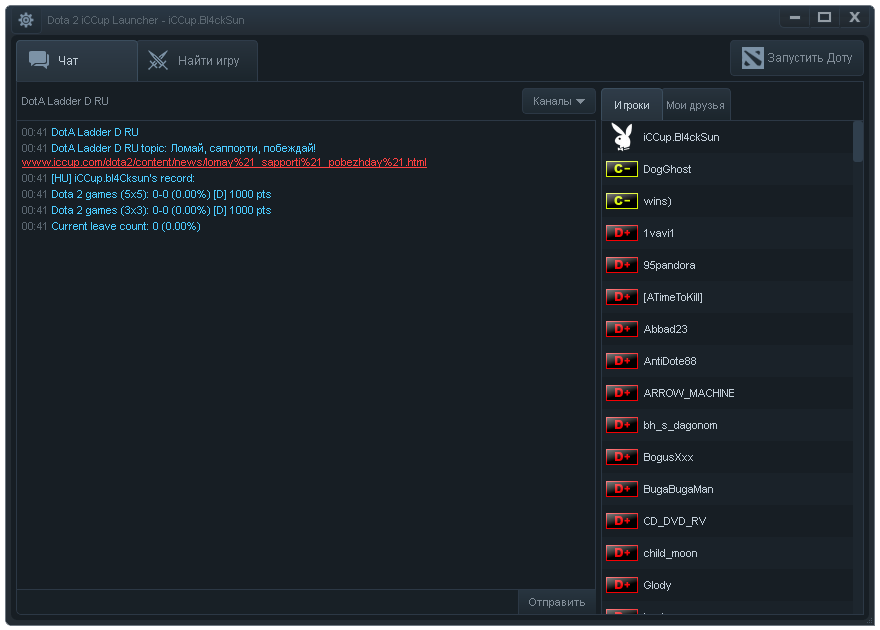Click the players list scrollbar thumb
Image resolution: width=880 pixels, height=630 pixels.
(858, 141)
